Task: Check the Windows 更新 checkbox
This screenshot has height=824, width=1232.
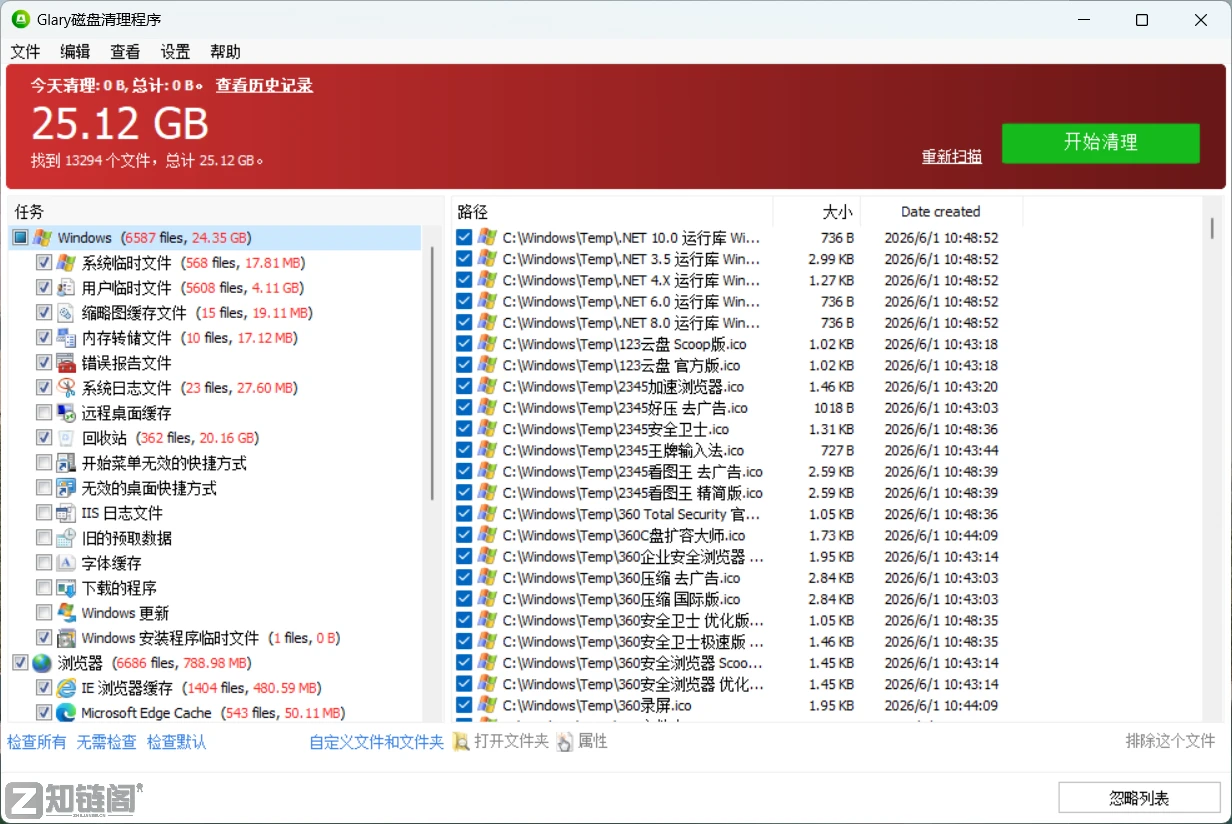Action: pos(44,613)
